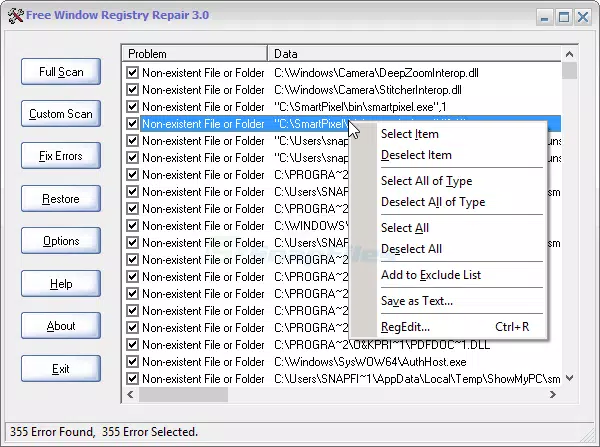The height and width of the screenshot is (447, 600).
Task: Maximize the Registry Repair window
Action: (564, 17)
